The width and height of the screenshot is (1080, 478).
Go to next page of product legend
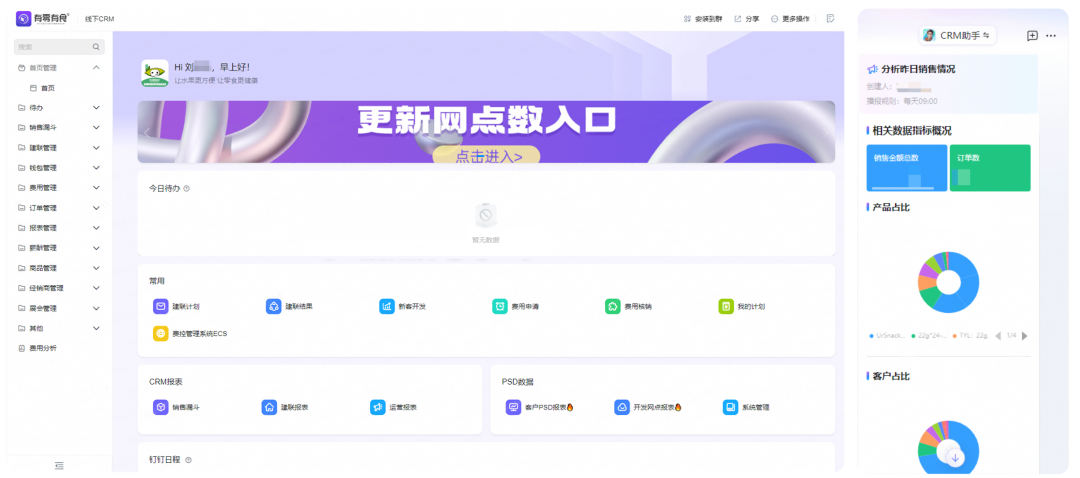1024,336
